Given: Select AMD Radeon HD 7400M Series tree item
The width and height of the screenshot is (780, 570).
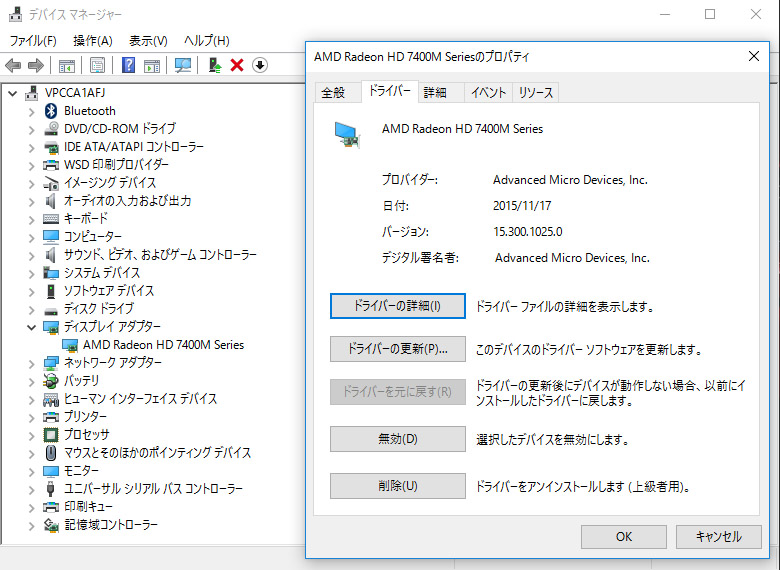Looking at the screenshot, I should [x=164, y=345].
